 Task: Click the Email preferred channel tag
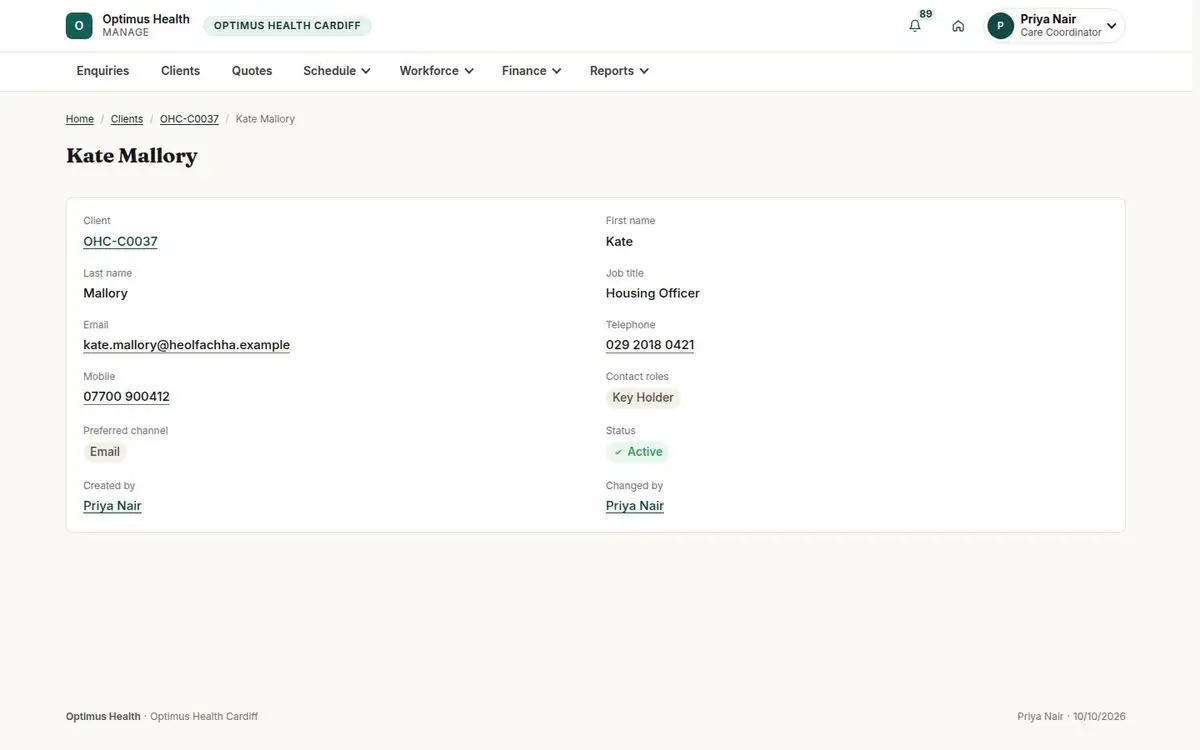click(105, 452)
